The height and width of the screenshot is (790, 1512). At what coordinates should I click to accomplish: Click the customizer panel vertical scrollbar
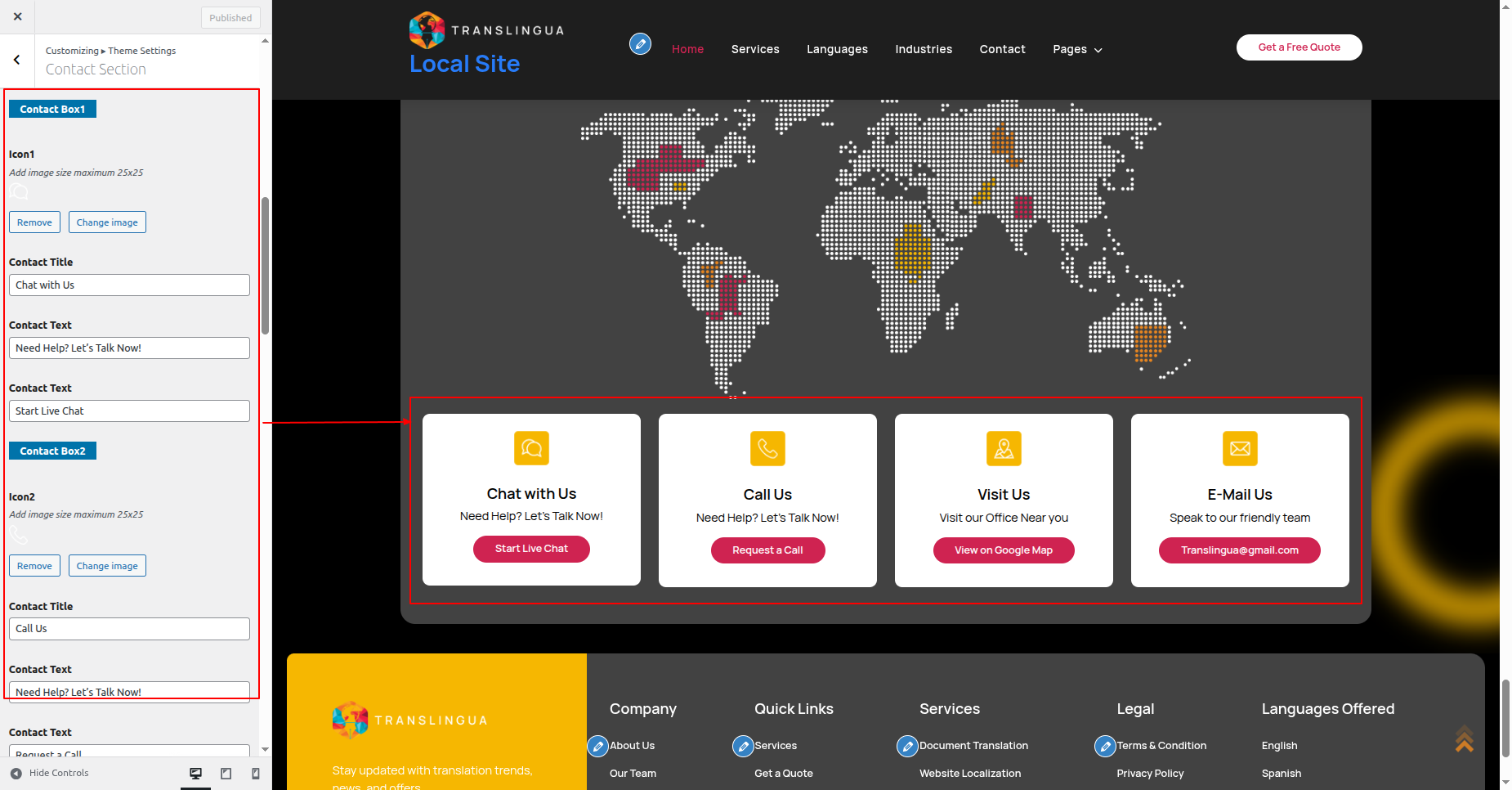[x=265, y=266]
